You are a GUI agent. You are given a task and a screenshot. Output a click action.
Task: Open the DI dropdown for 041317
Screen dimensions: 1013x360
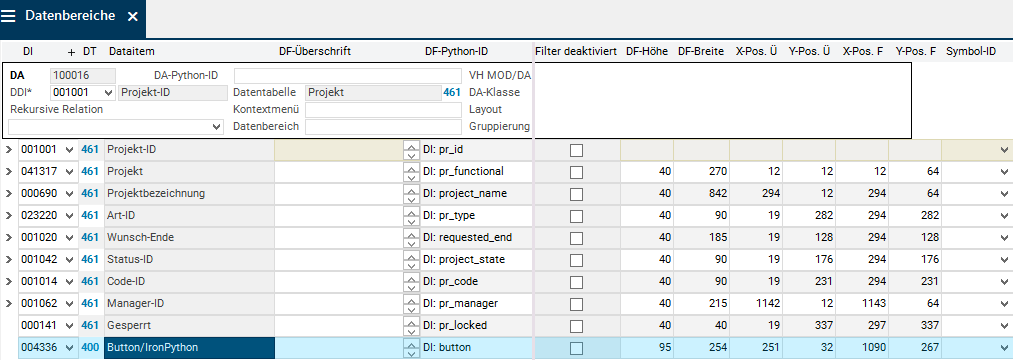pyautogui.click(x=70, y=172)
